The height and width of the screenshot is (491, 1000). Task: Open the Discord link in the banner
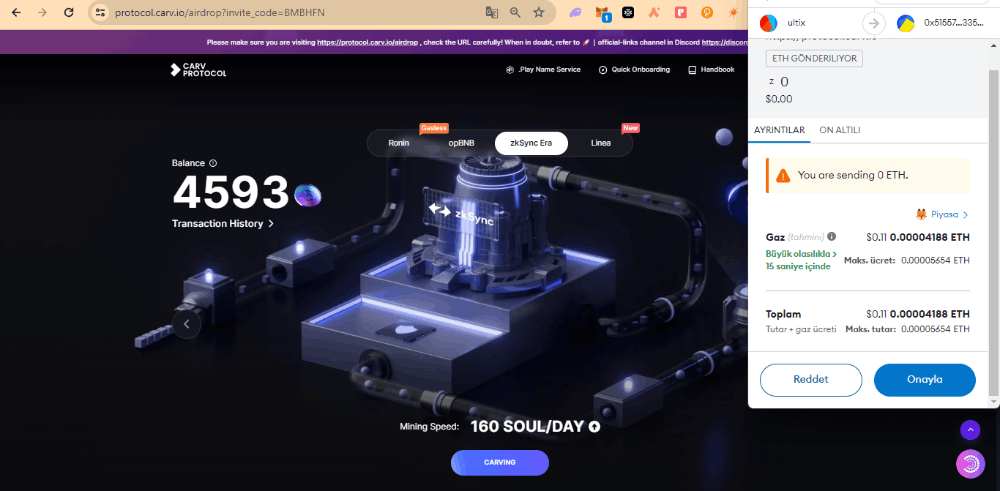(x=724, y=43)
